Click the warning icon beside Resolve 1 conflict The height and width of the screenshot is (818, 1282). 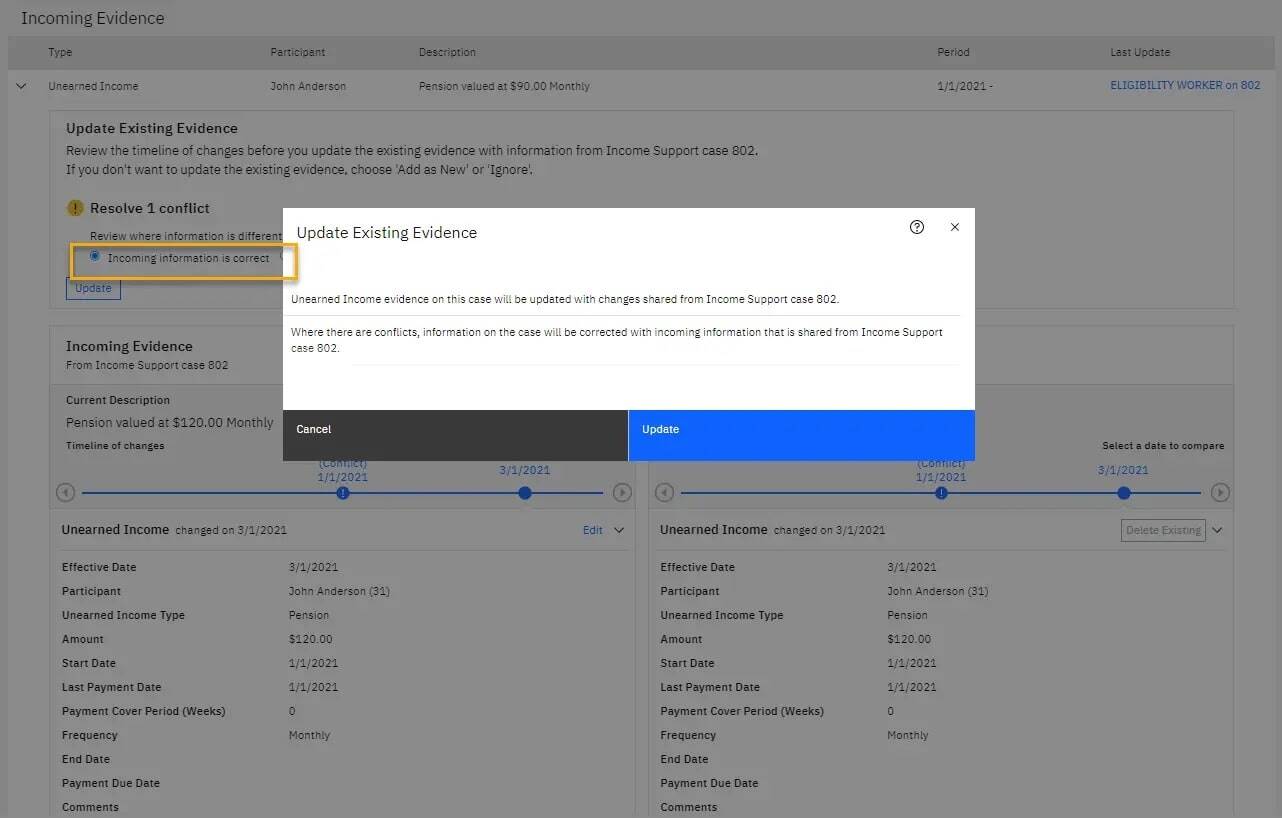point(75,208)
